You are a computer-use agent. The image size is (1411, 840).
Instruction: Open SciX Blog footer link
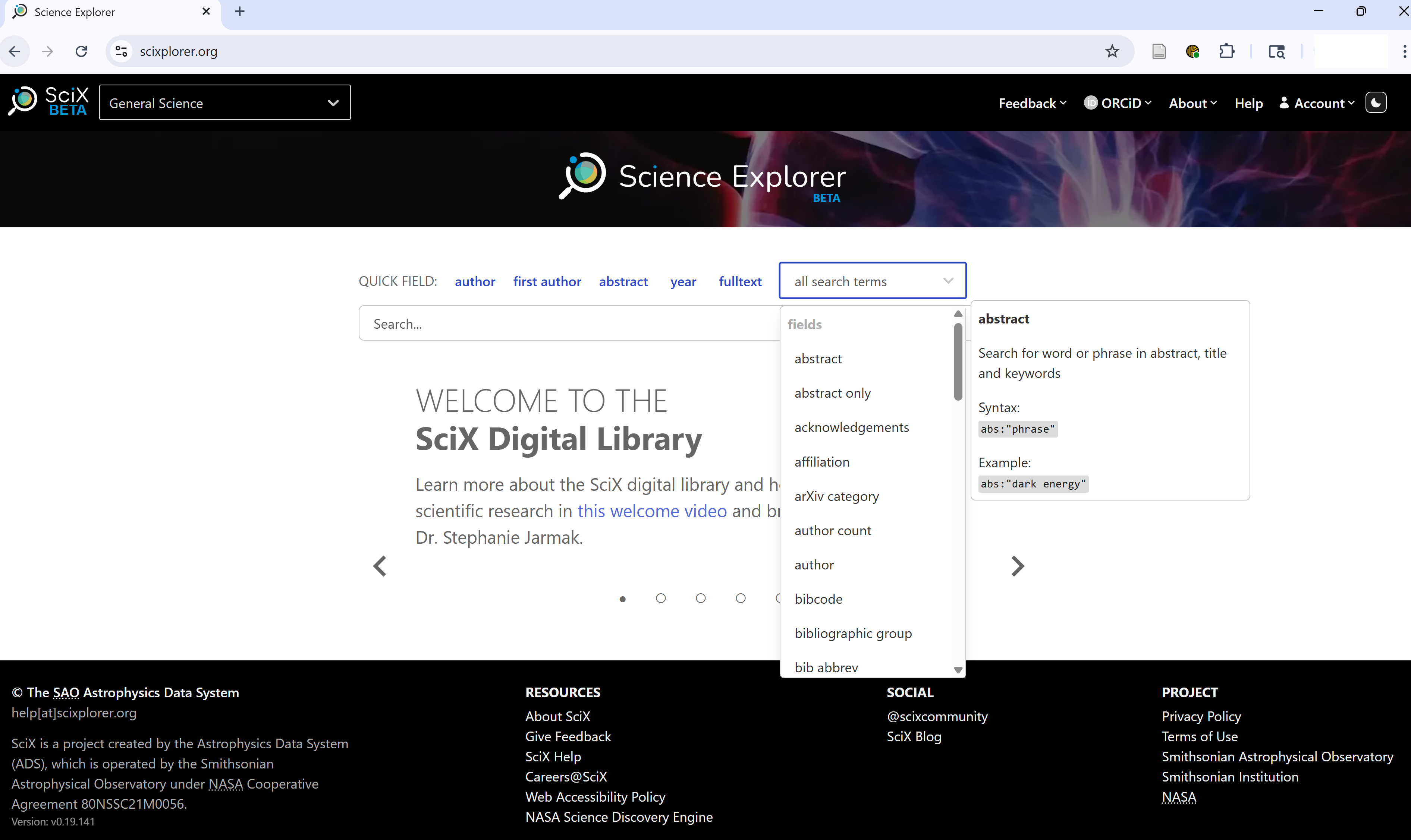click(914, 736)
